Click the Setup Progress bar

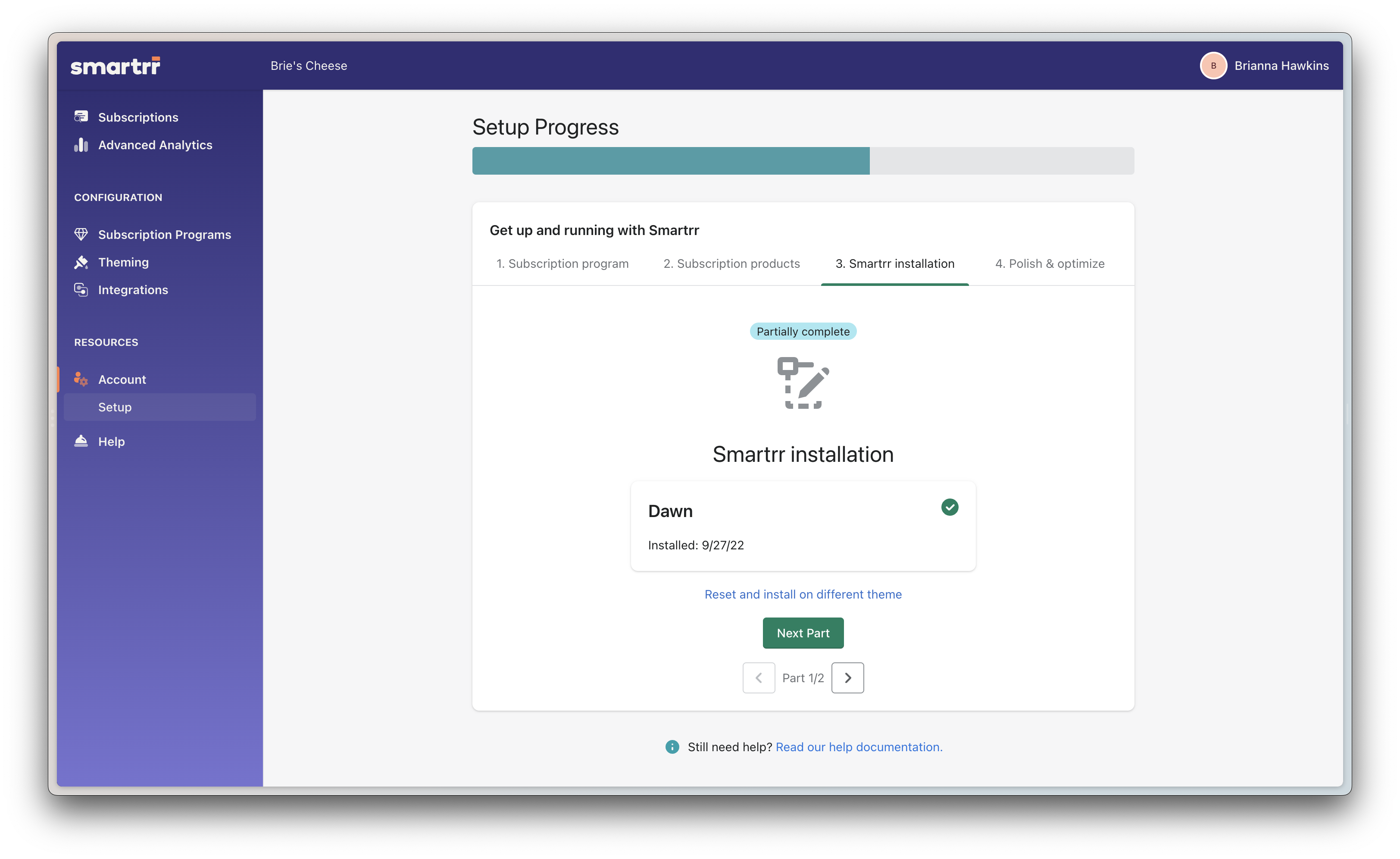point(803,161)
